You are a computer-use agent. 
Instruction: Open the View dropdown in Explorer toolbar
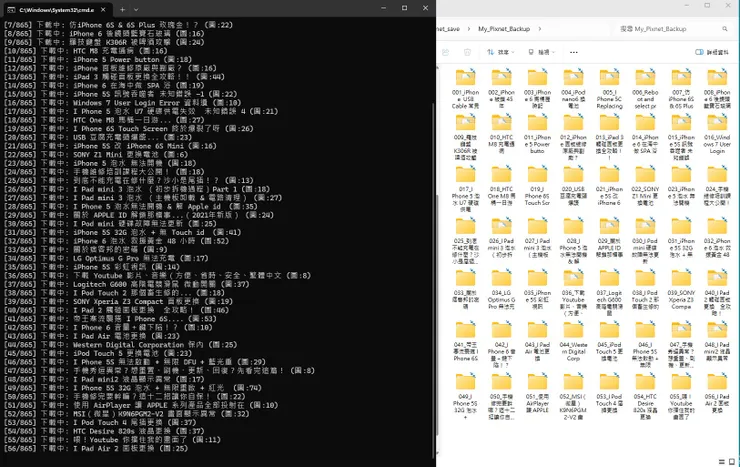tap(541, 52)
